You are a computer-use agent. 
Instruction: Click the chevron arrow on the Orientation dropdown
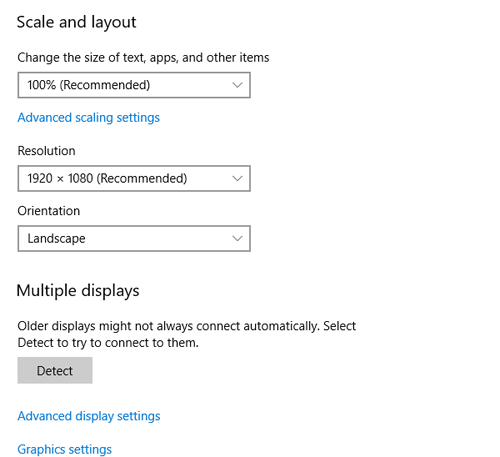pyautogui.click(x=237, y=238)
